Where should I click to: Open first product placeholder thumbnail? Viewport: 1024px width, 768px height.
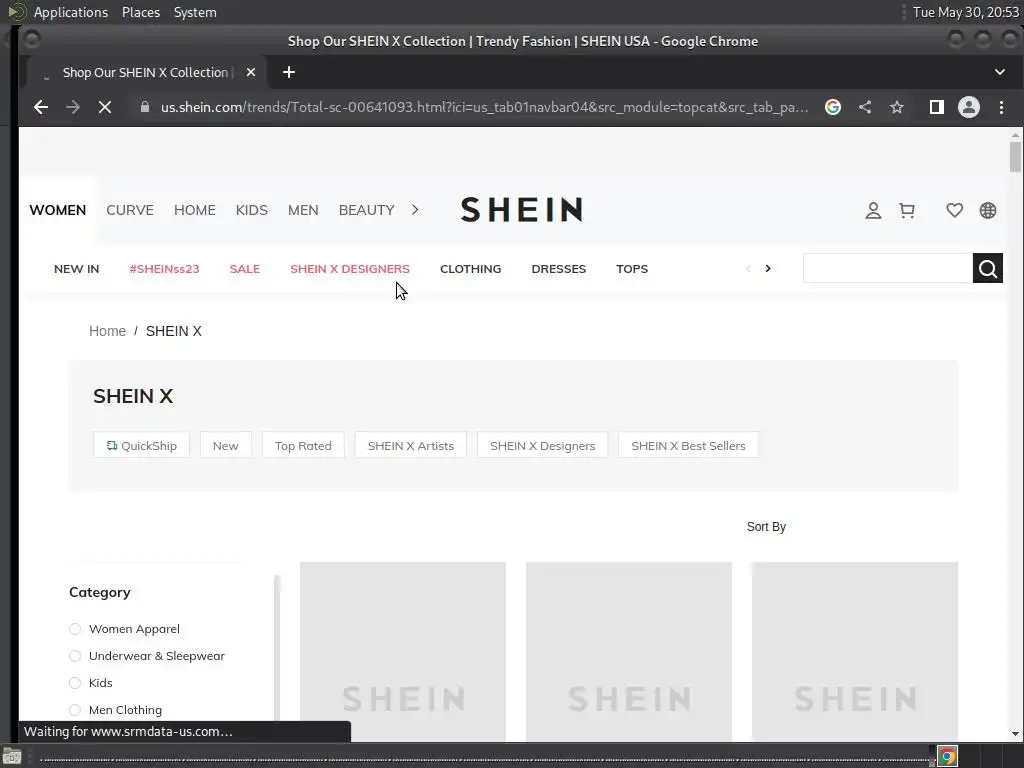pyautogui.click(x=403, y=652)
